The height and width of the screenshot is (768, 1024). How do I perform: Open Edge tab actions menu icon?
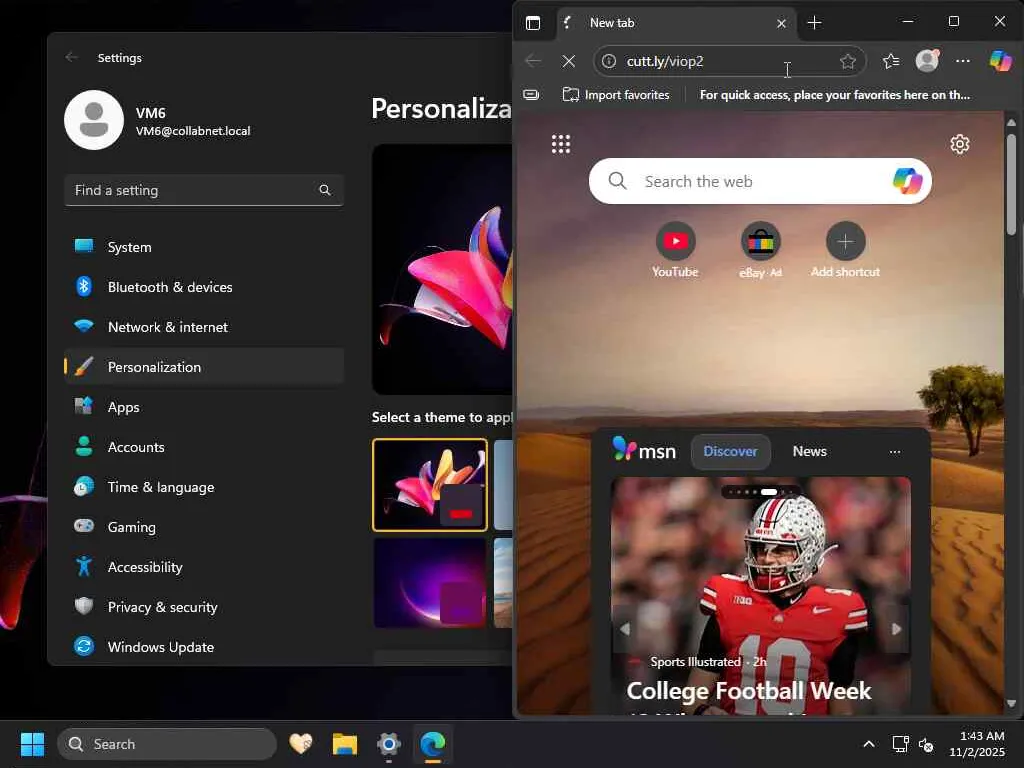point(533,23)
